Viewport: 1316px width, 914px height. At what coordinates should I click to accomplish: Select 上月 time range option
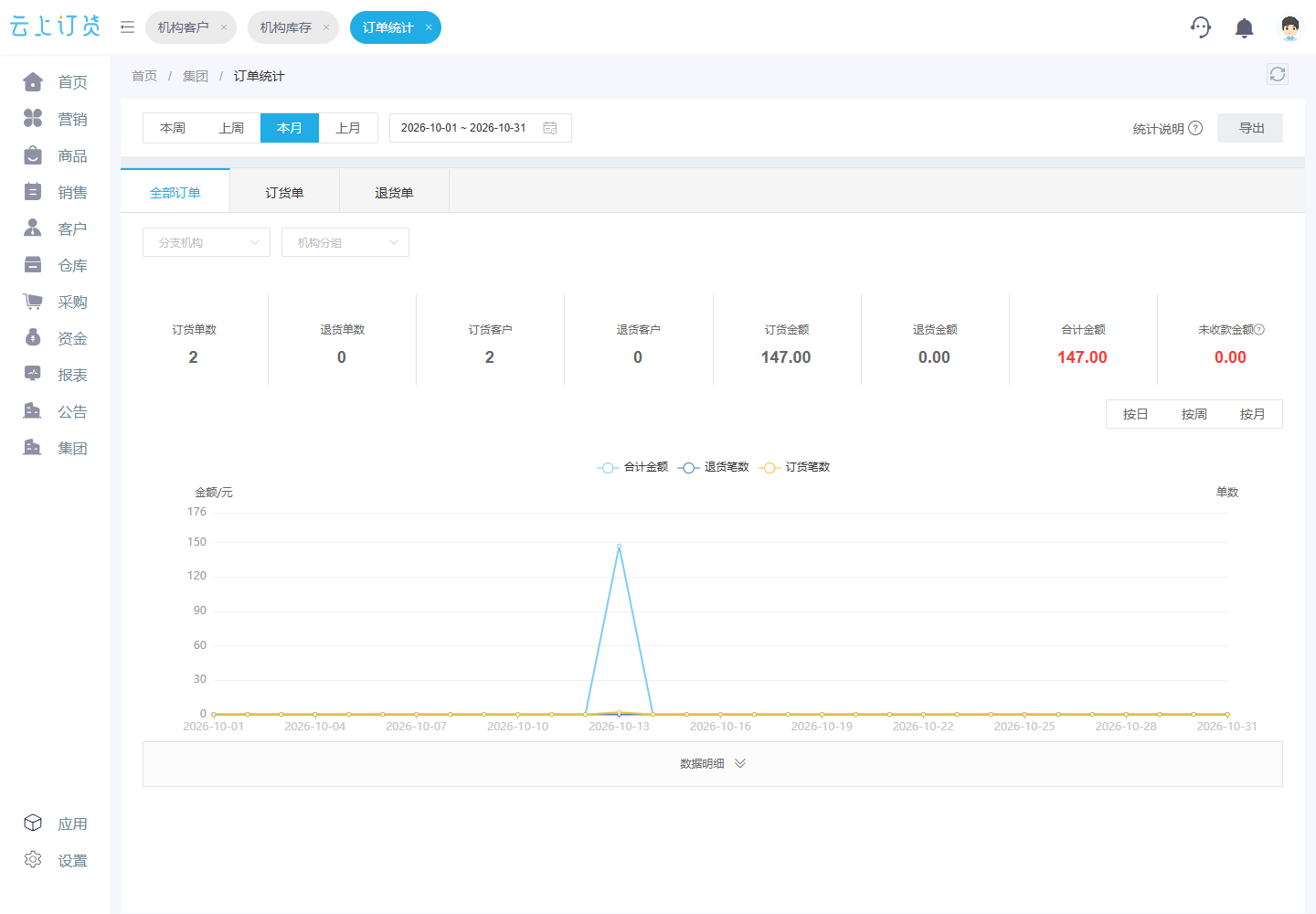(x=348, y=128)
